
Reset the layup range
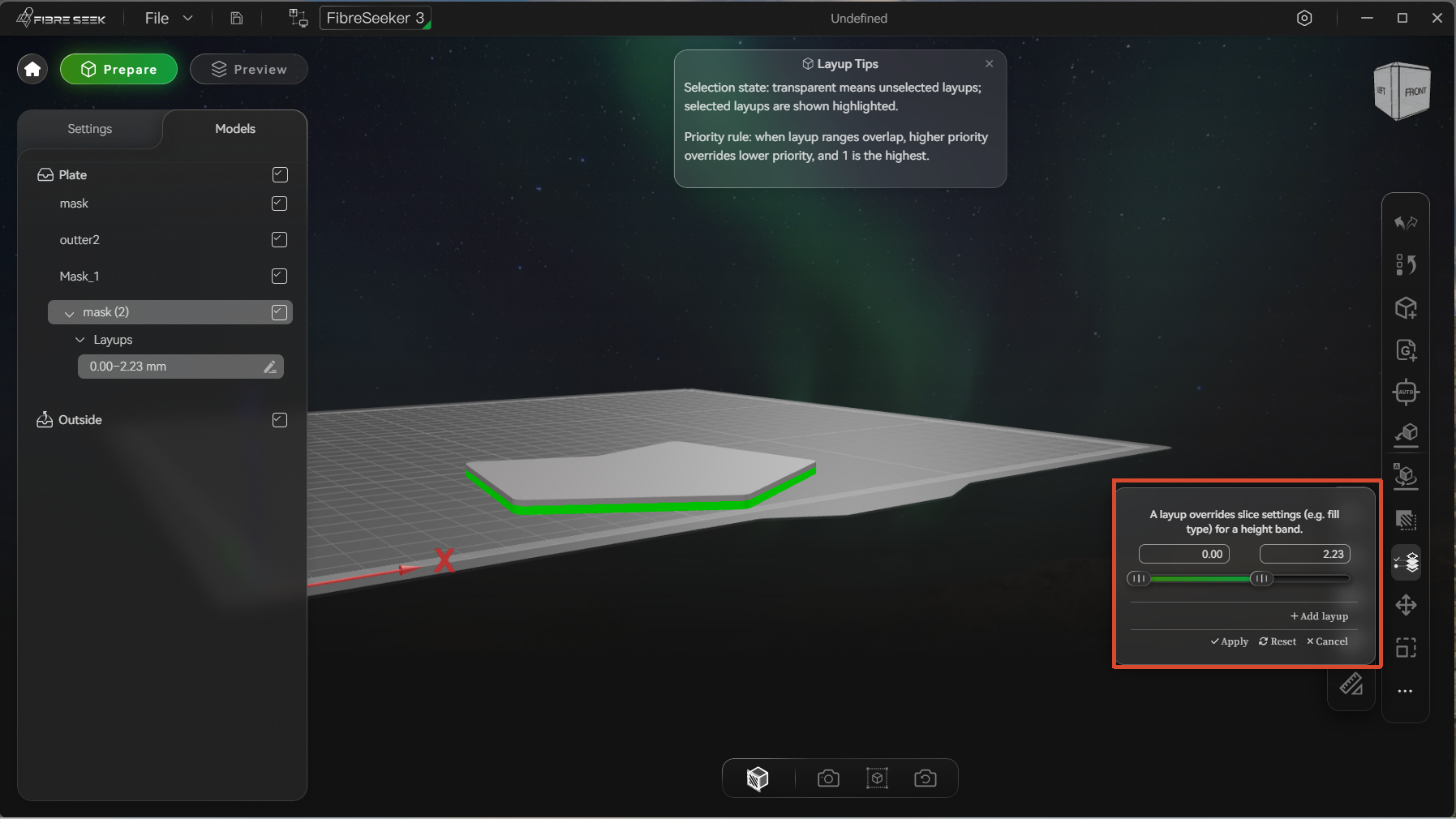pos(1278,641)
